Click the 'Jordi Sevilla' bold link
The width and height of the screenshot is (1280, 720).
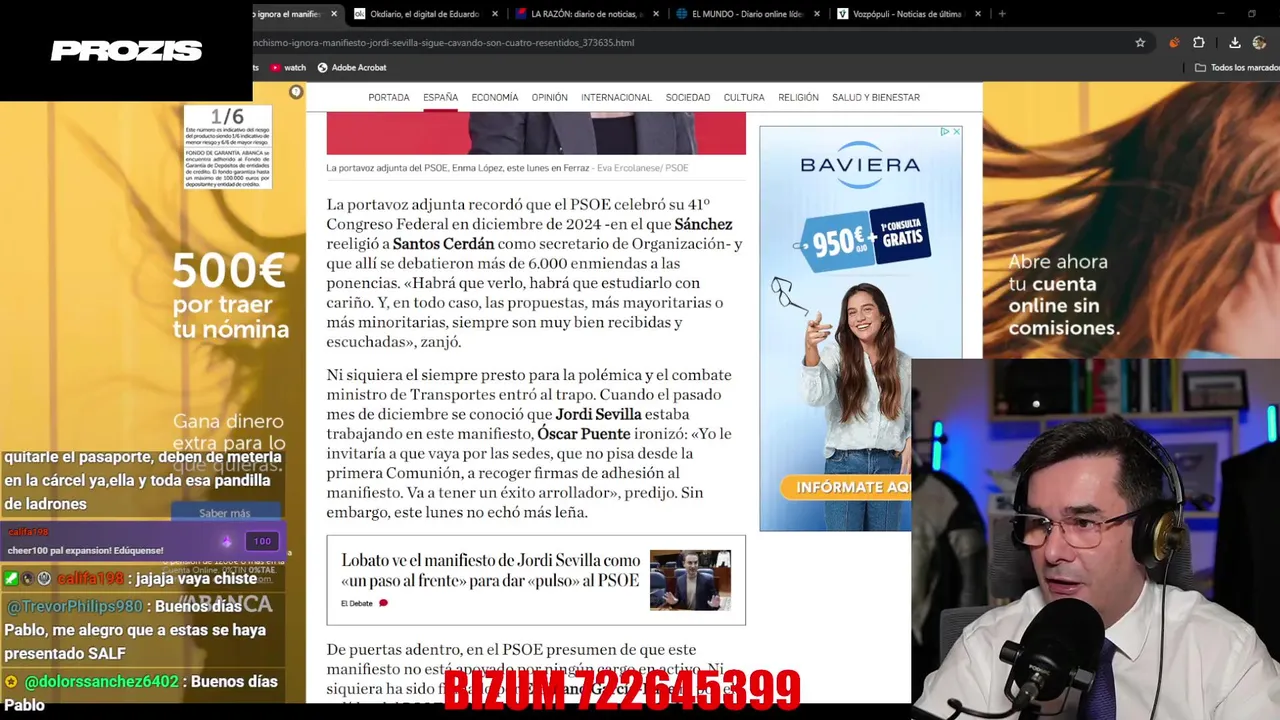(x=598, y=414)
